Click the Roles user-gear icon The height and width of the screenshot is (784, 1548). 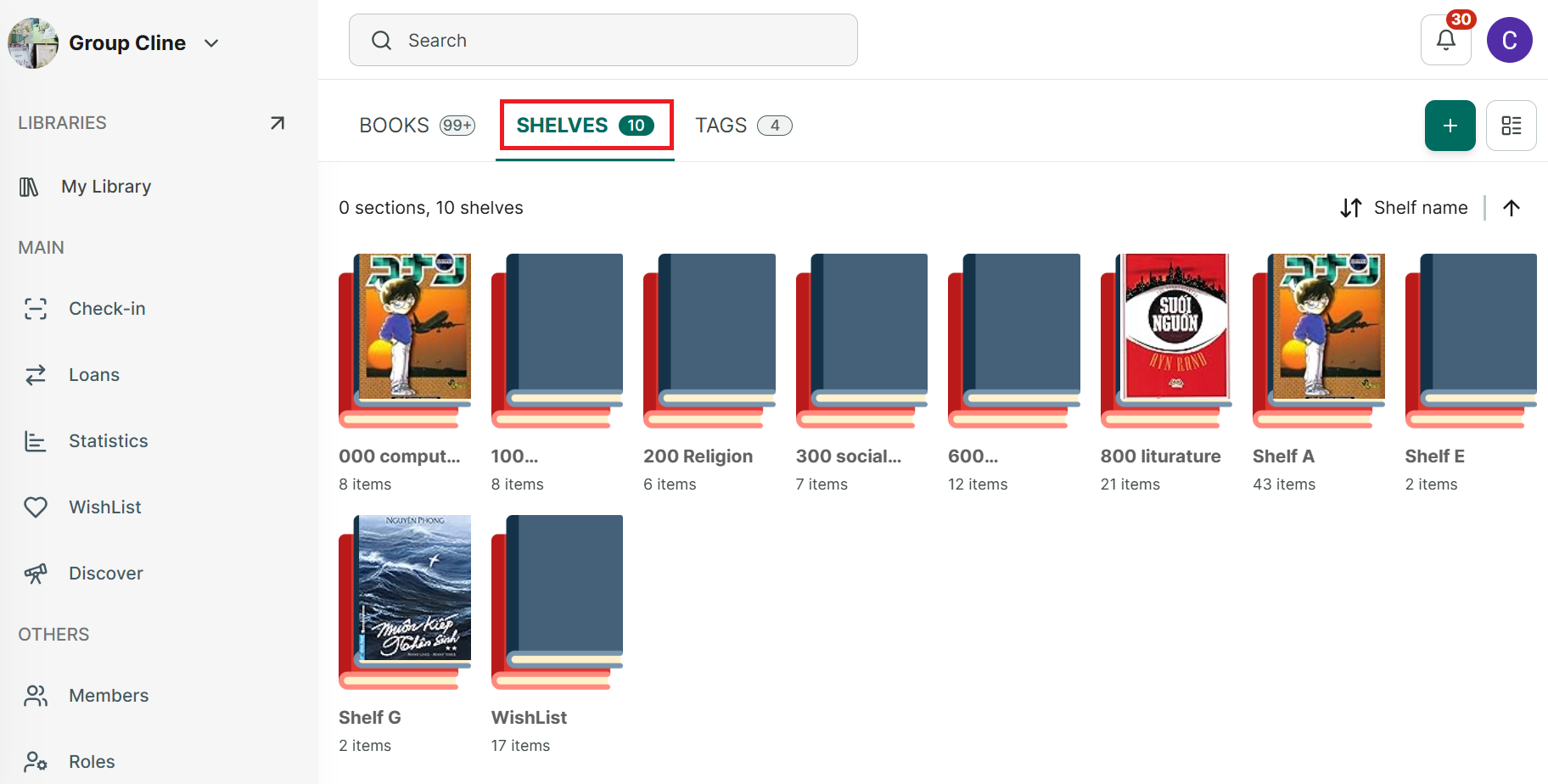[x=36, y=762]
